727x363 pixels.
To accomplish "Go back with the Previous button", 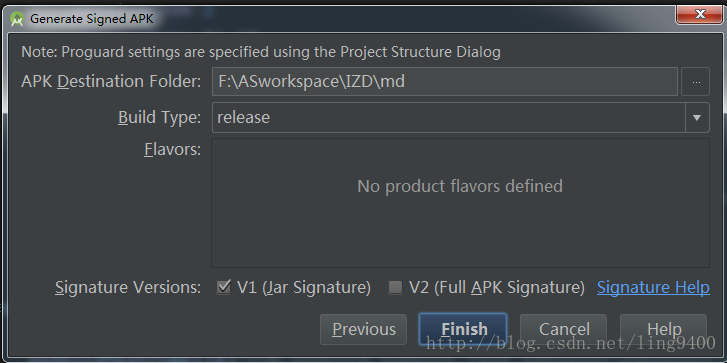I will [x=364, y=329].
